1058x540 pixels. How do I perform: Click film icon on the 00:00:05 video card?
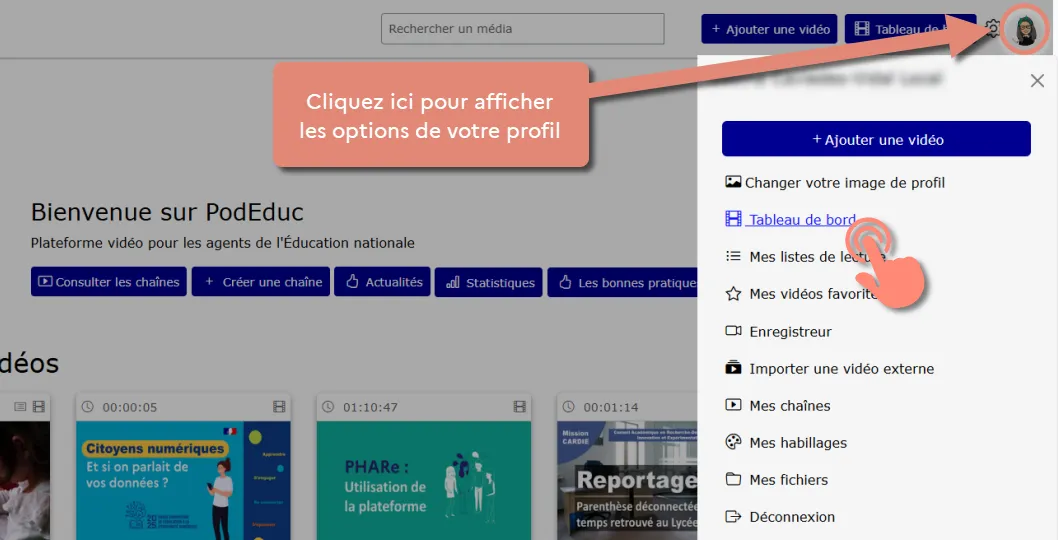279,406
